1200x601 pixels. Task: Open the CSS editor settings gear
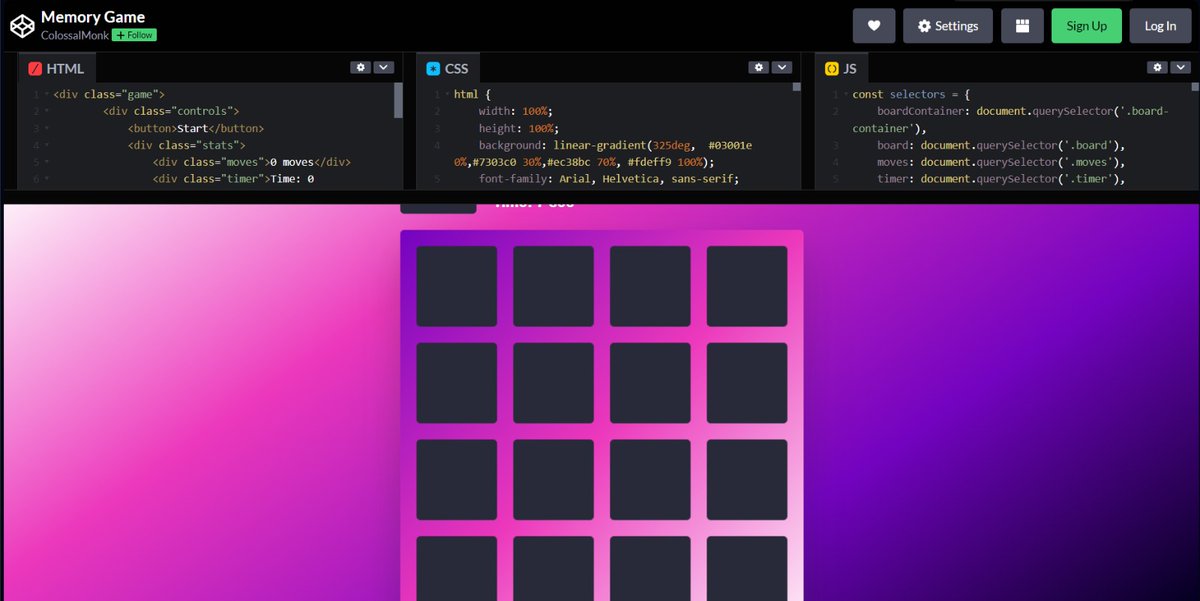click(759, 67)
